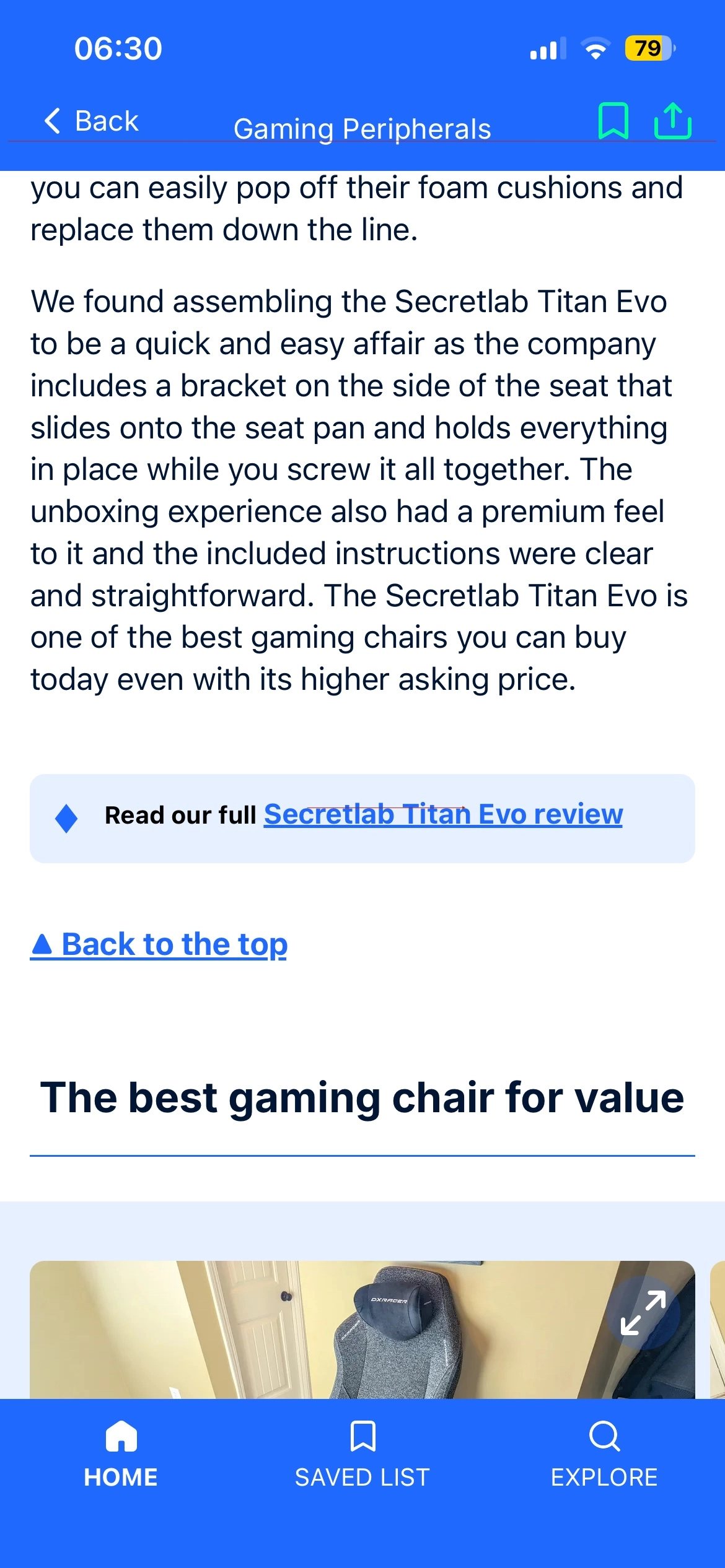Tap the green bookmark icon in header
725x1568 pixels.
pos(613,121)
